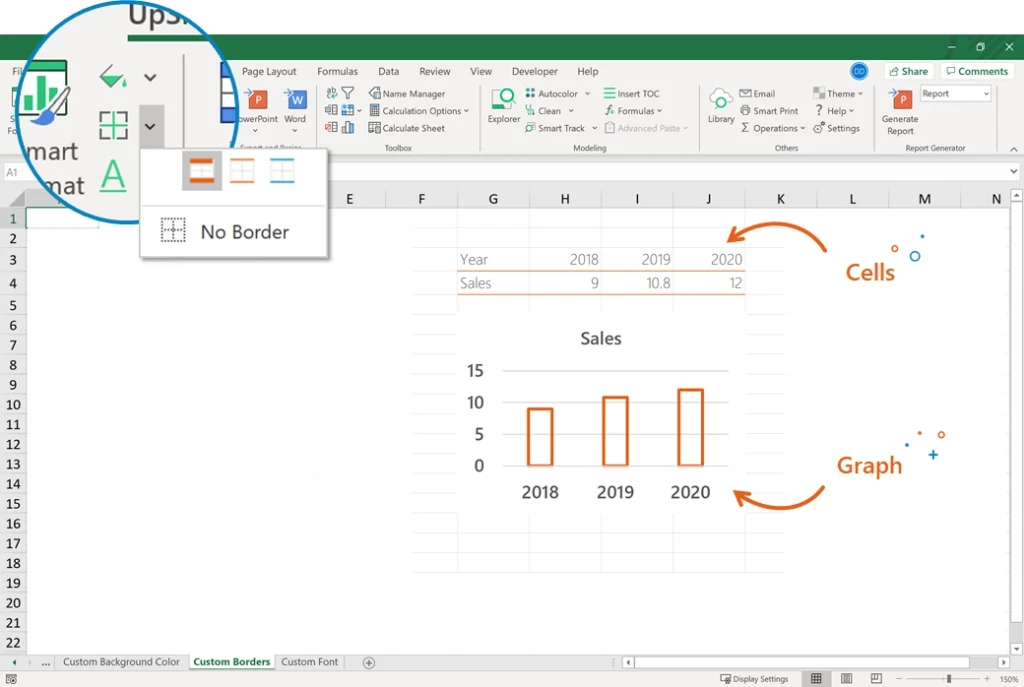Switch to the Formulas ribbon tab

337,71
